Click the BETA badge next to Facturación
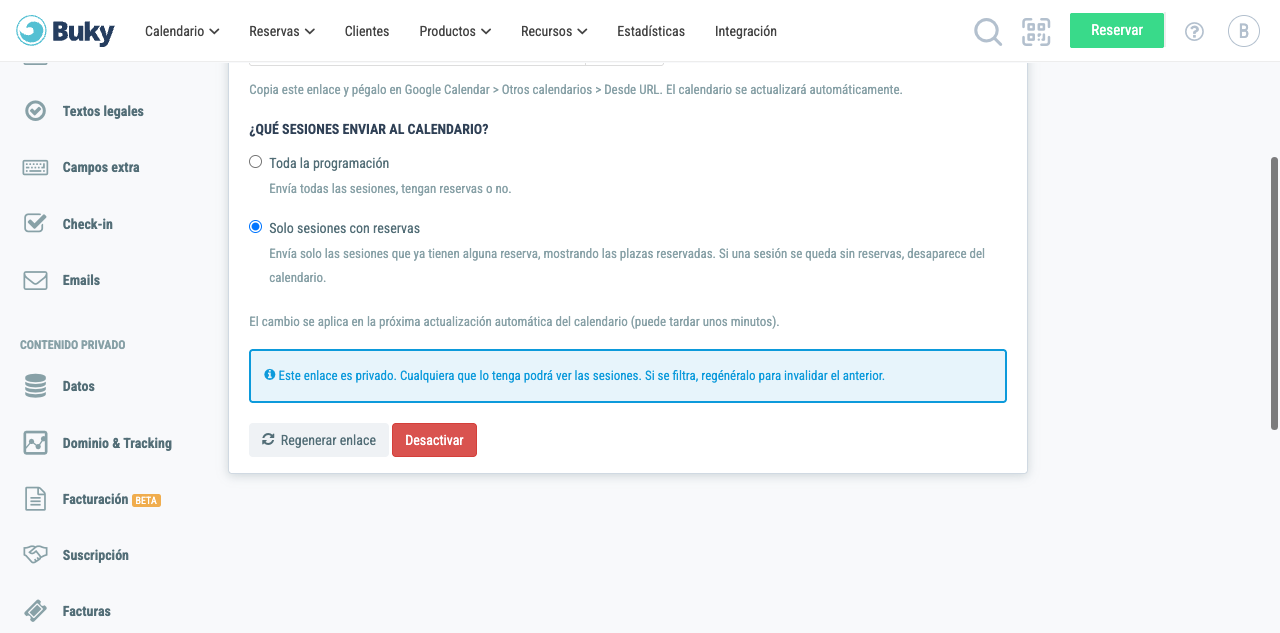 pos(147,500)
